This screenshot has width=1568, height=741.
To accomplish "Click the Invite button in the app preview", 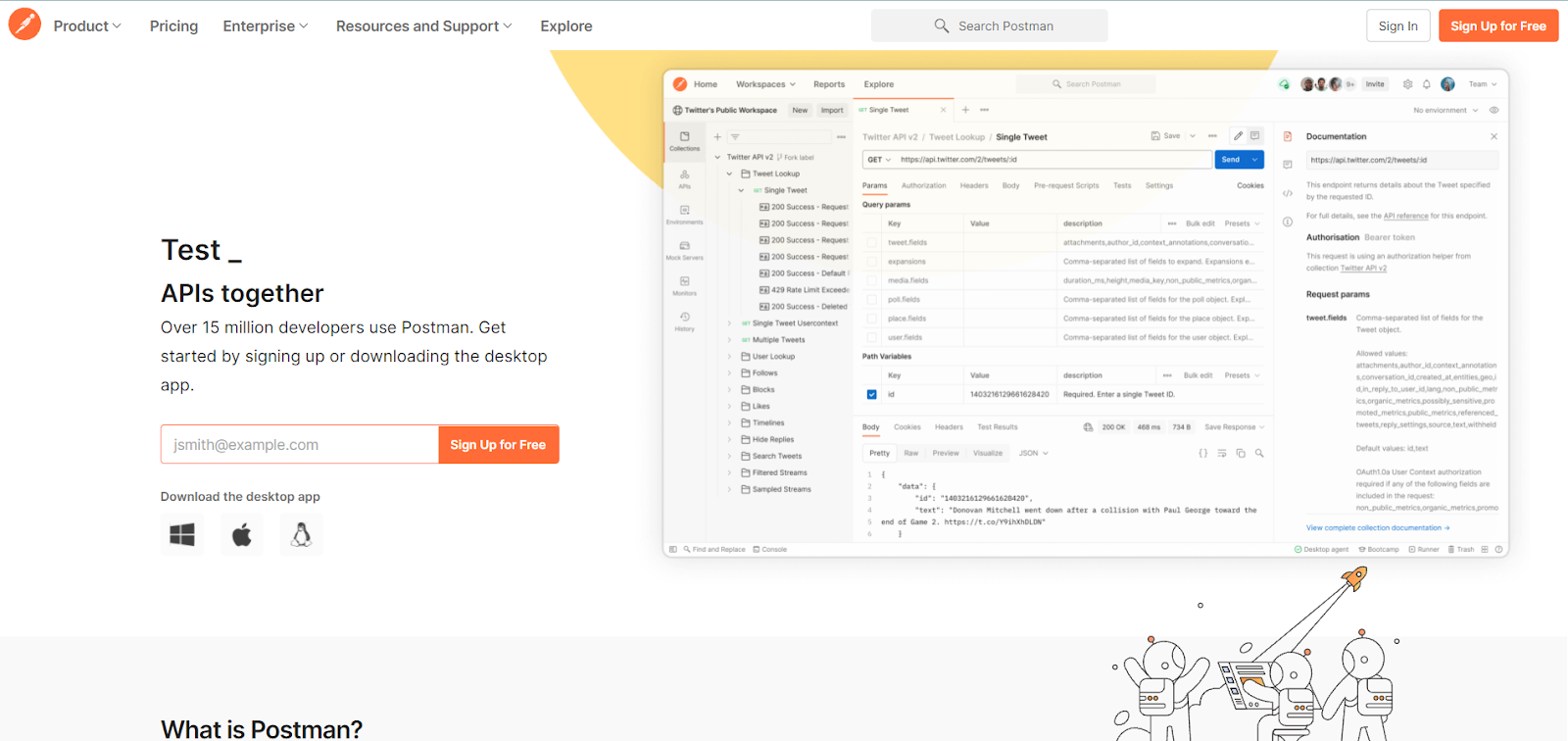I will click(x=1376, y=84).
